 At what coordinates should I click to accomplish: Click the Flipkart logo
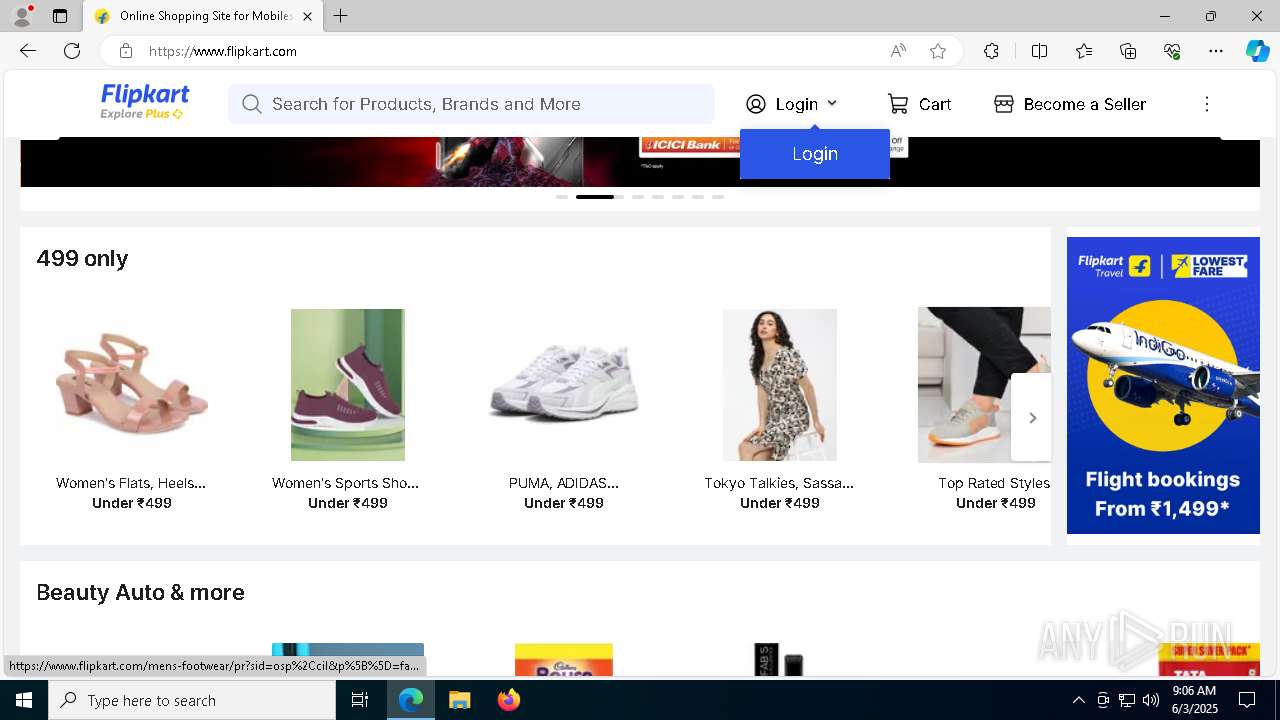[145, 102]
